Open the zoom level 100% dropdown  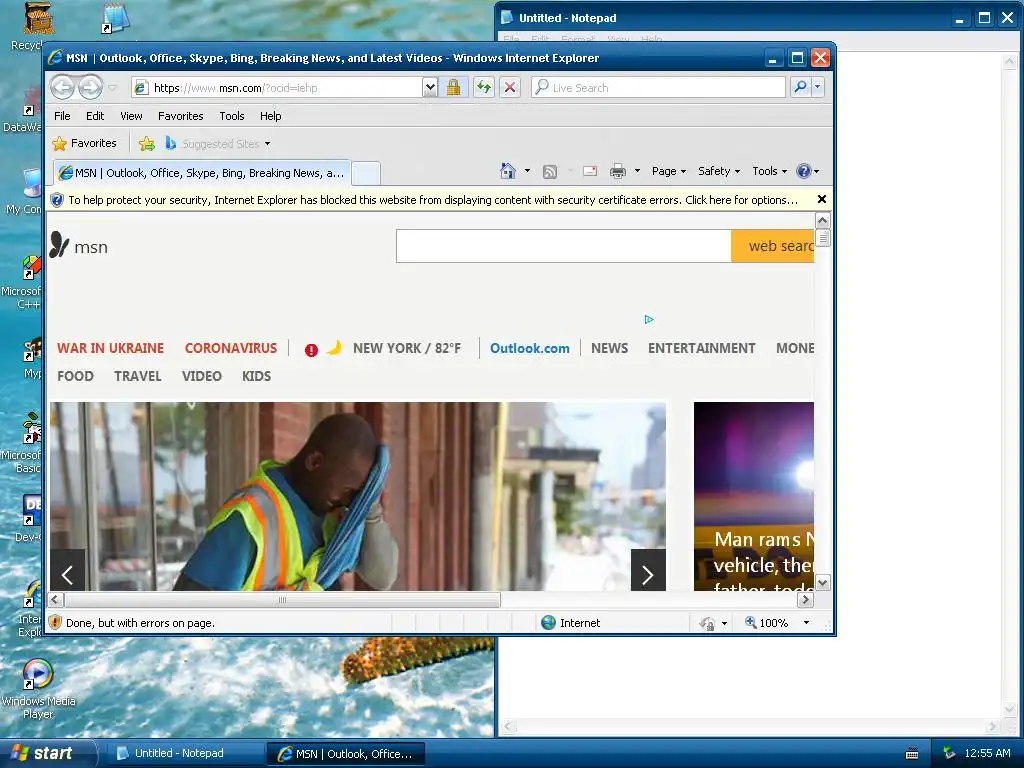coord(806,623)
